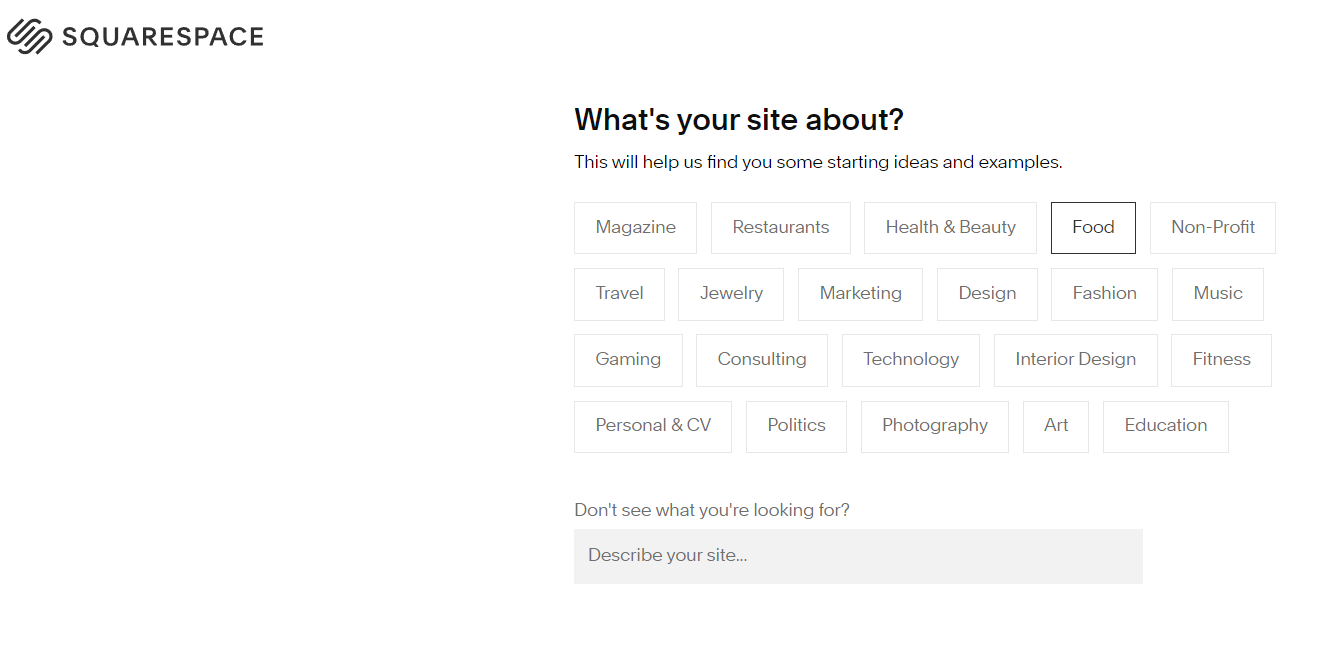The image size is (1335, 649).
Task: Select Personal & CV option
Action: pos(652,426)
